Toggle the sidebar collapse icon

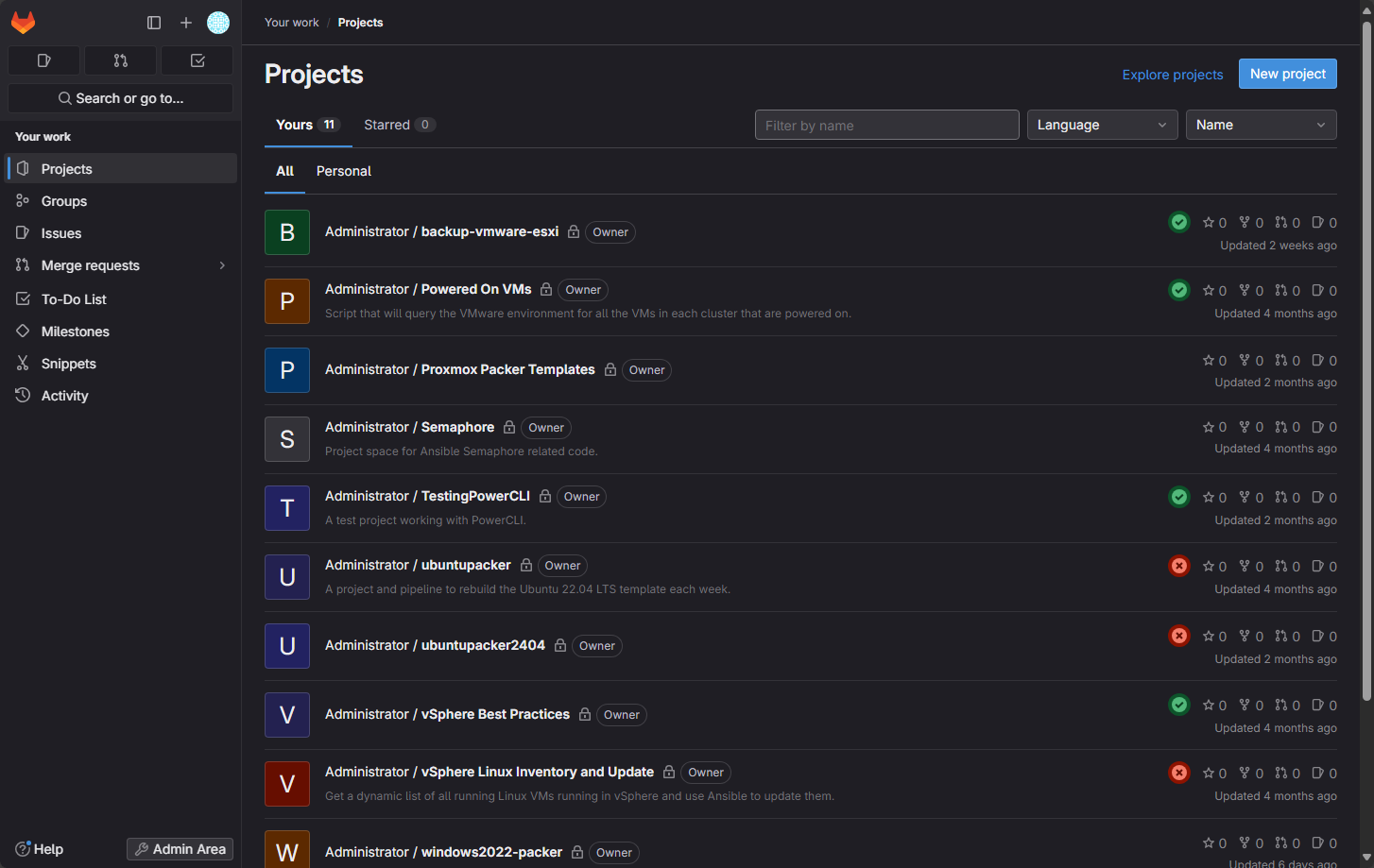154,23
